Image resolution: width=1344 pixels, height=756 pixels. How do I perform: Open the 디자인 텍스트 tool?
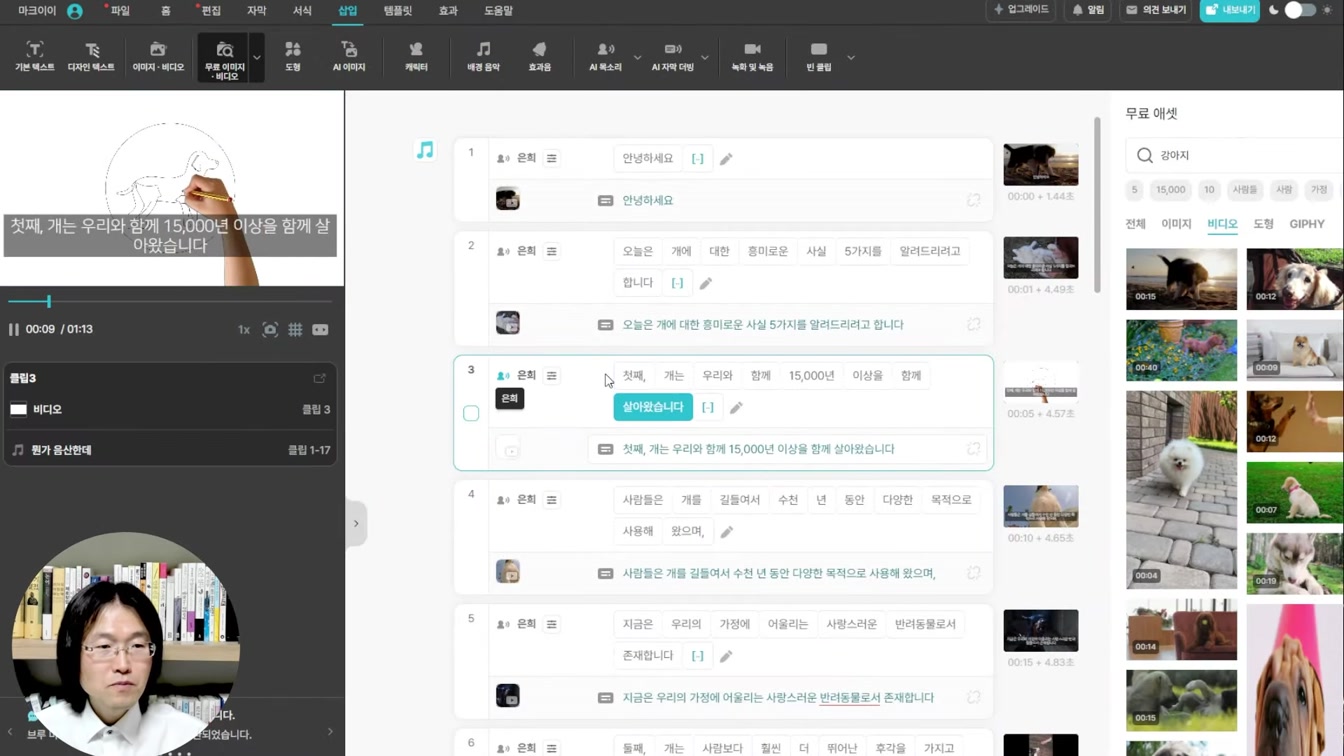(x=91, y=57)
